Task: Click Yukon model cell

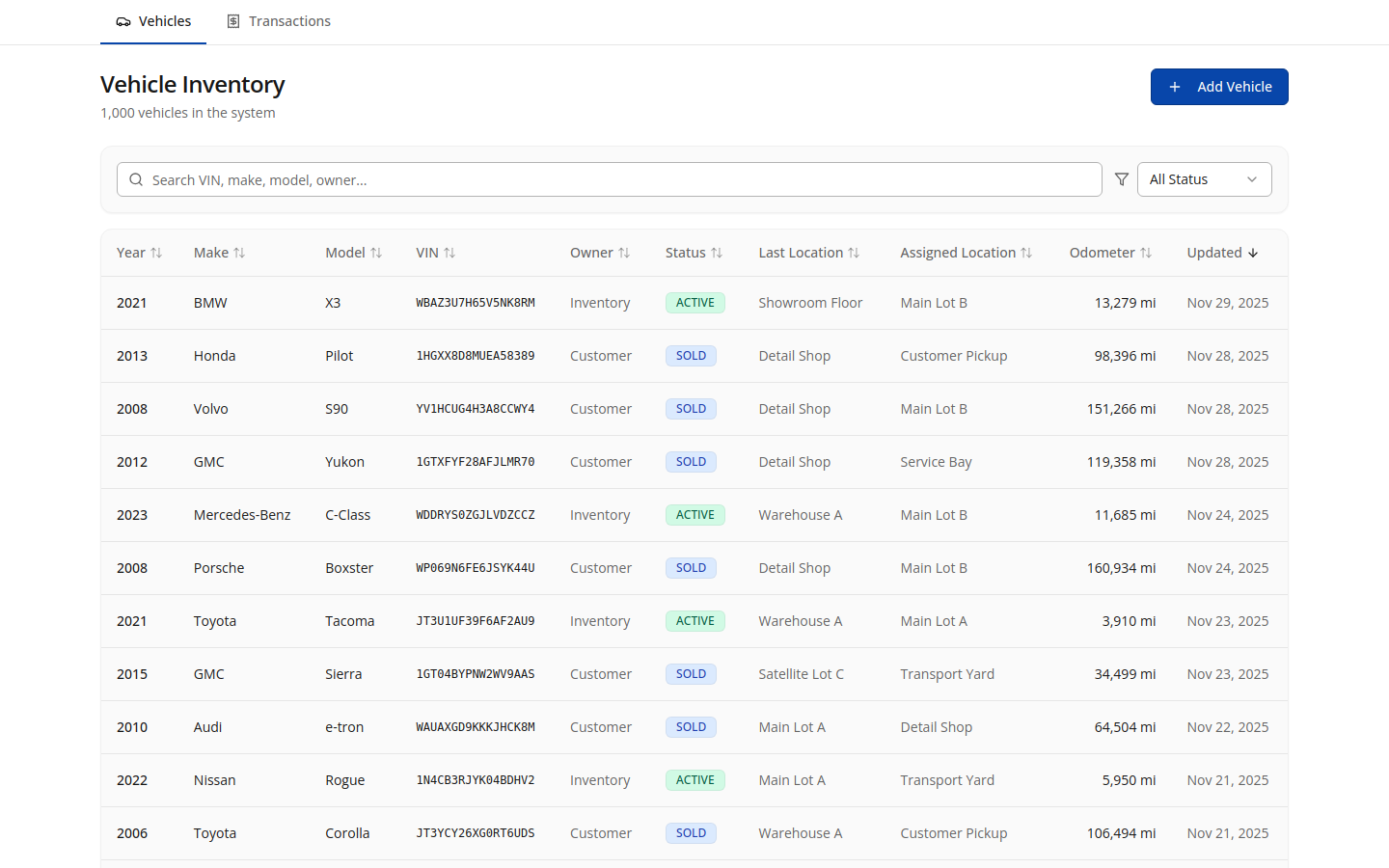Action: (345, 462)
